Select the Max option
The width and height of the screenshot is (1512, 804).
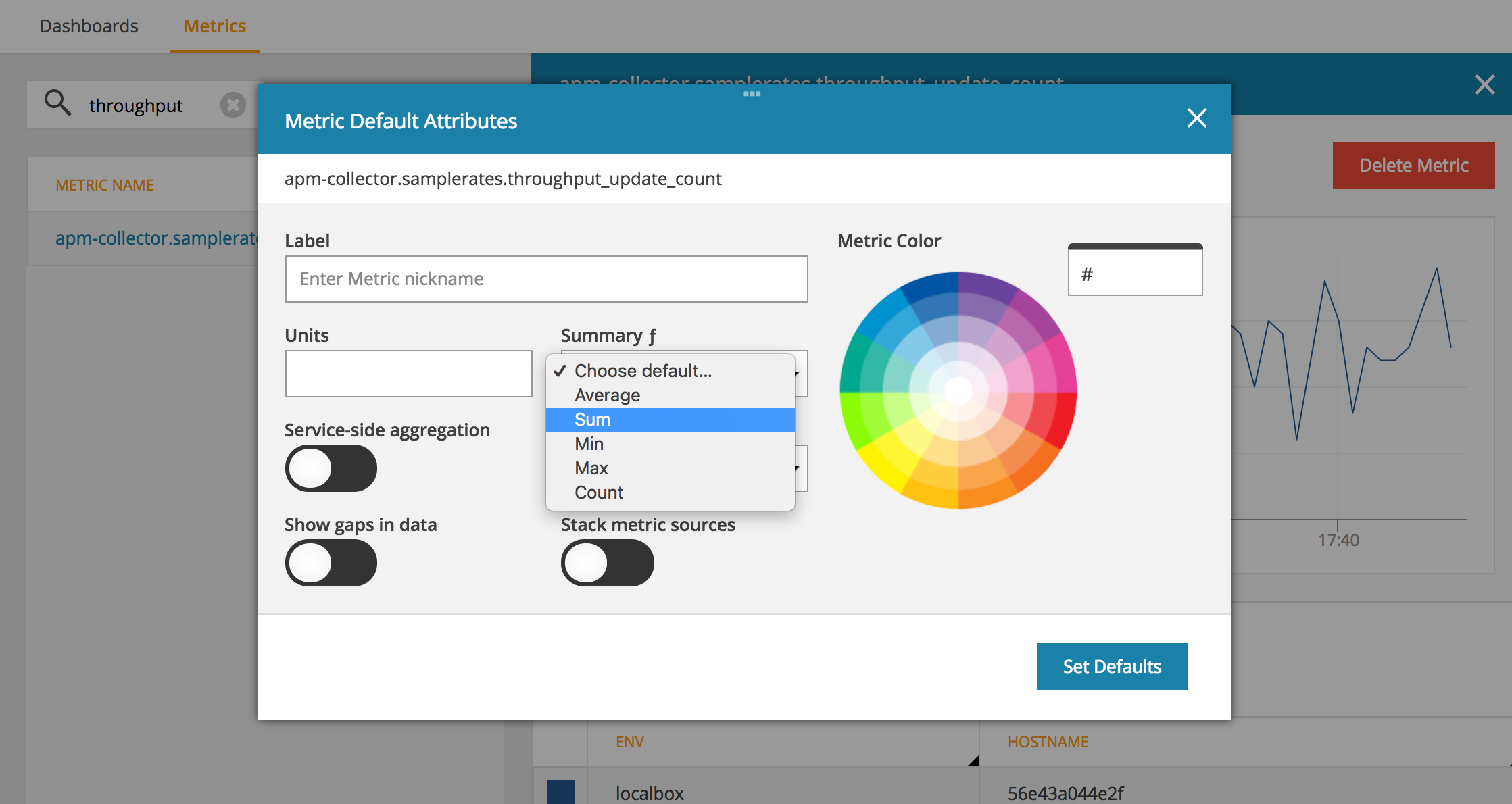(x=591, y=468)
